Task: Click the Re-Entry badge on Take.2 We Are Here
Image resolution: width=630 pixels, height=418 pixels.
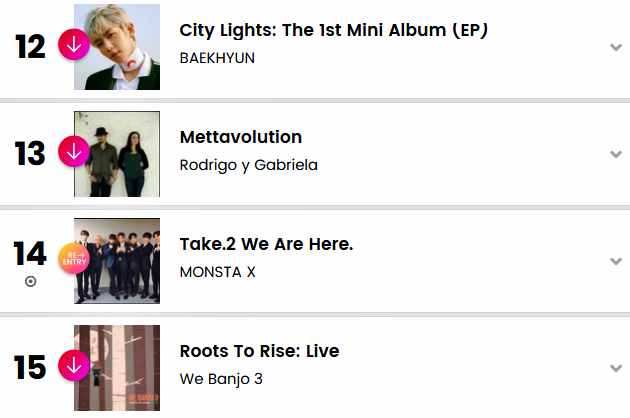Action: click(73, 259)
